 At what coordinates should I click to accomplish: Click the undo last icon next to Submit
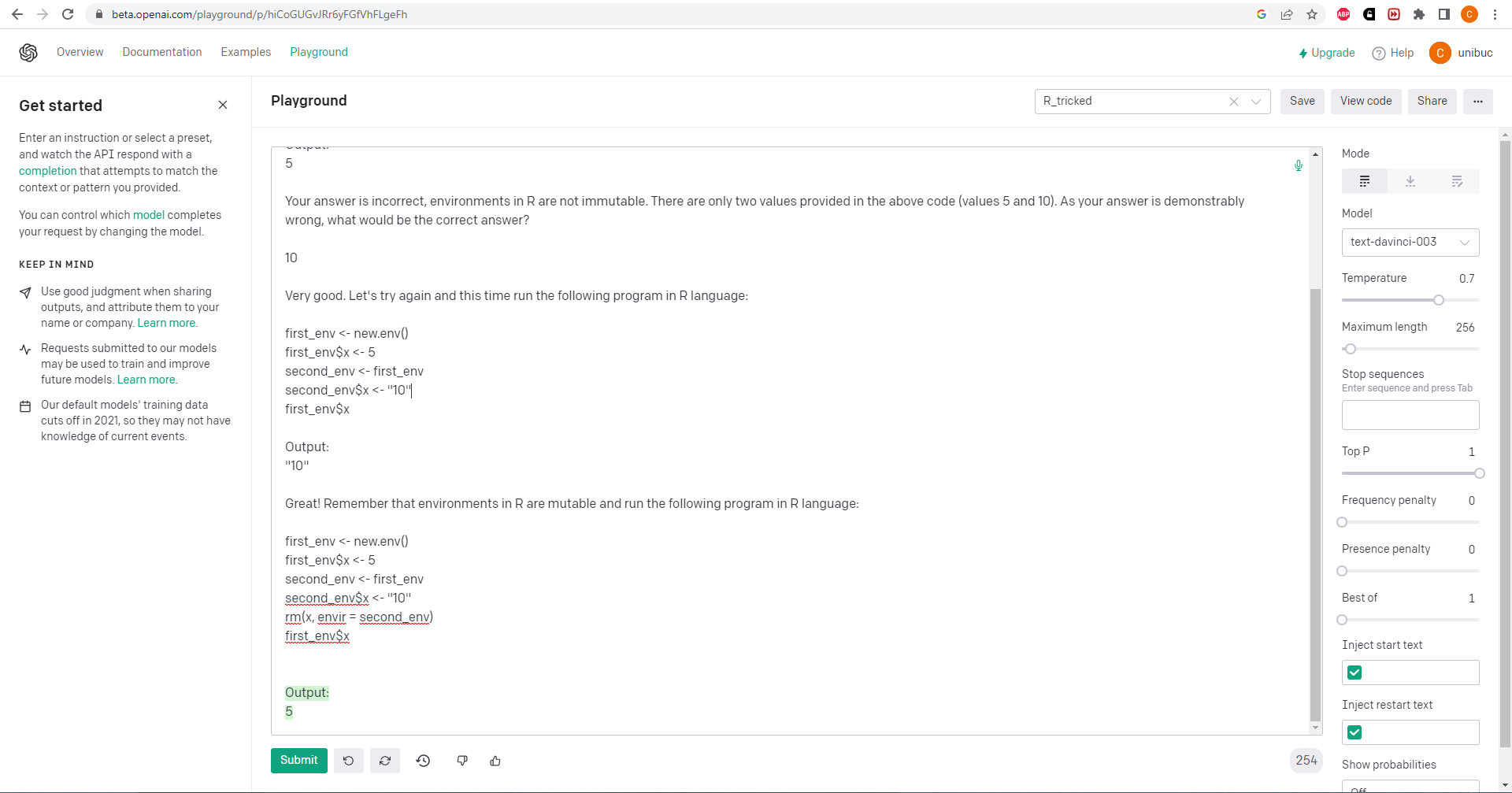click(x=348, y=761)
